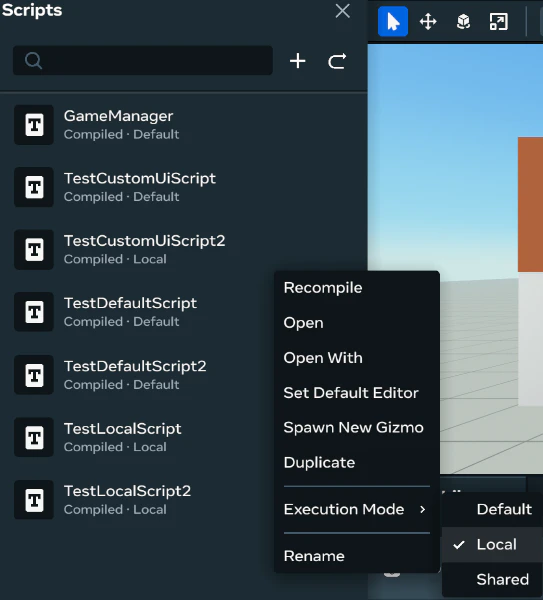Viewport: 543px width, 600px height.
Task: Choose the rotate cube tool
Action: coord(463,21)
